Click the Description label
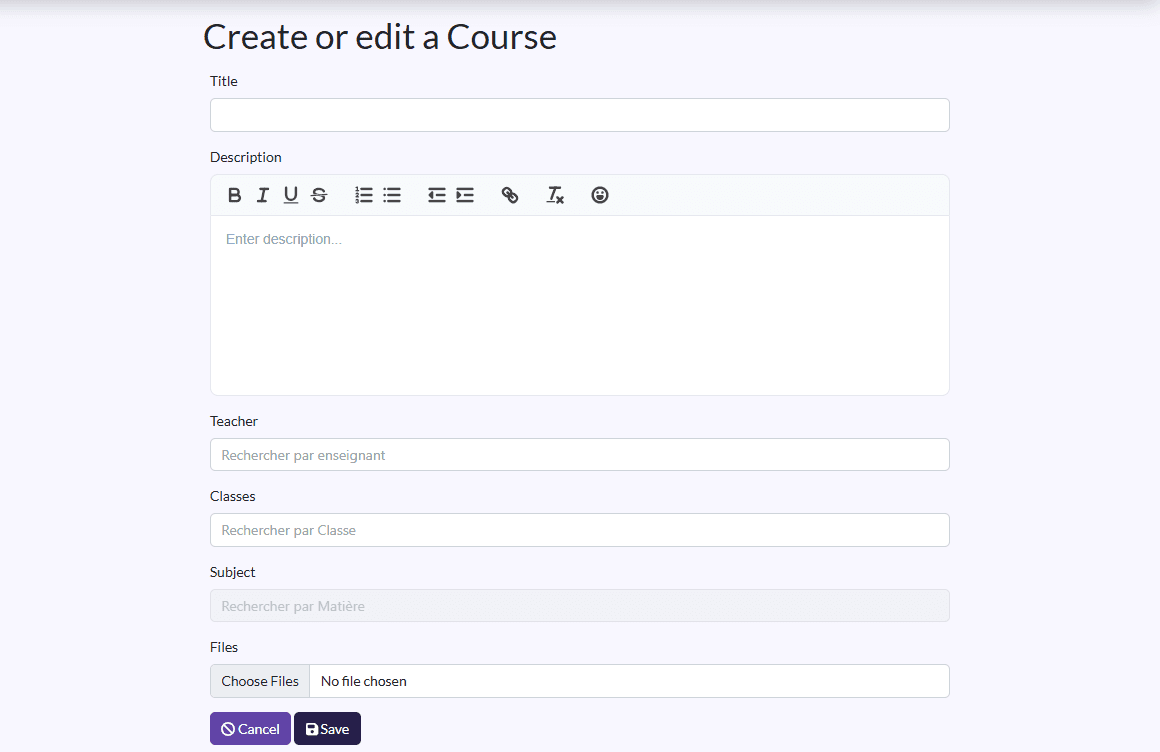 coord(246,157)
